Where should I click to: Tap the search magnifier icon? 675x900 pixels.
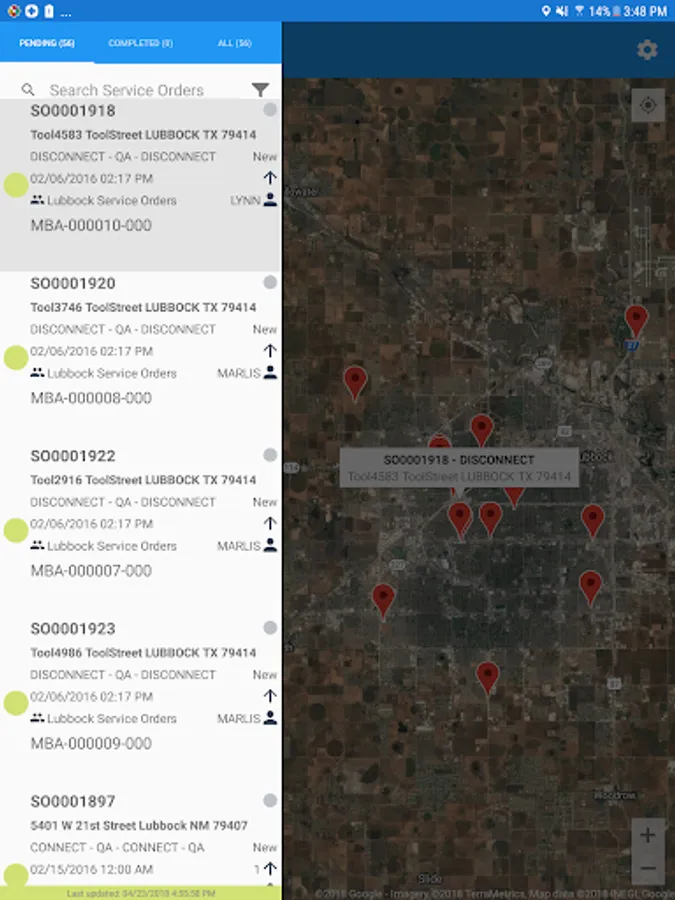[x=28, y=90]
